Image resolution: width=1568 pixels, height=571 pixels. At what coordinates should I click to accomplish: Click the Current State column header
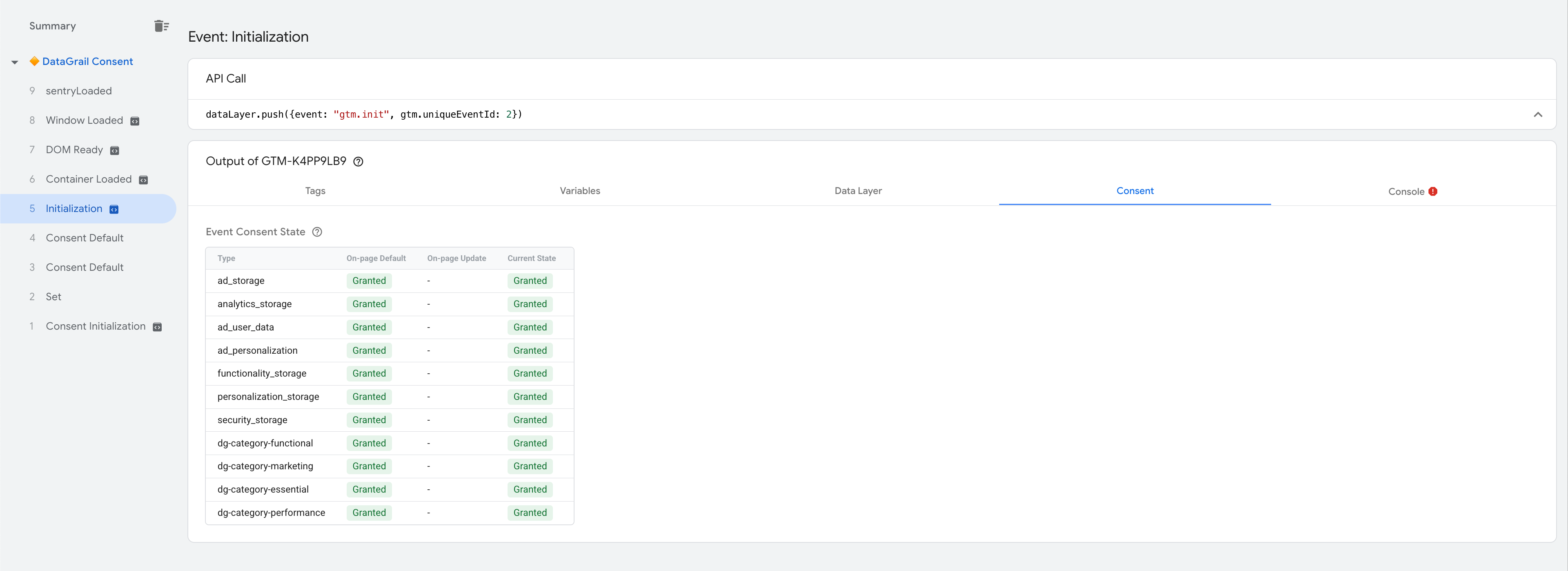click(531, 258)
